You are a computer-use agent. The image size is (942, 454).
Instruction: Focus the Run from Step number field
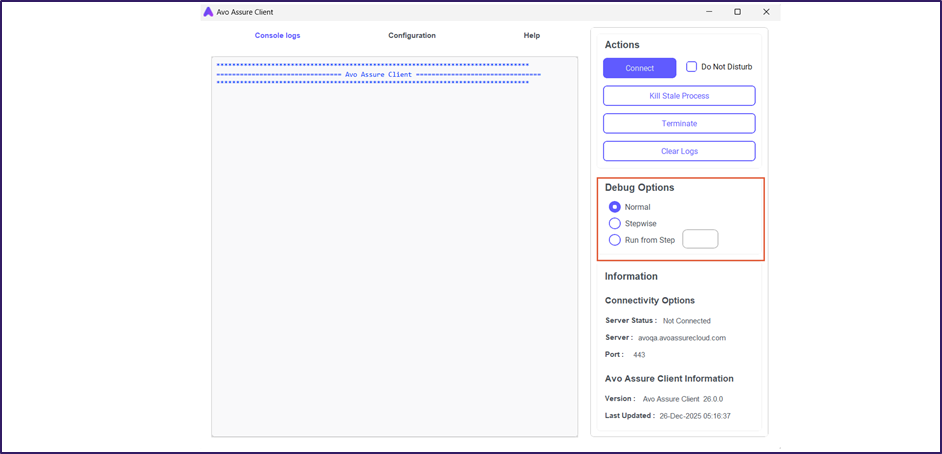700,239
